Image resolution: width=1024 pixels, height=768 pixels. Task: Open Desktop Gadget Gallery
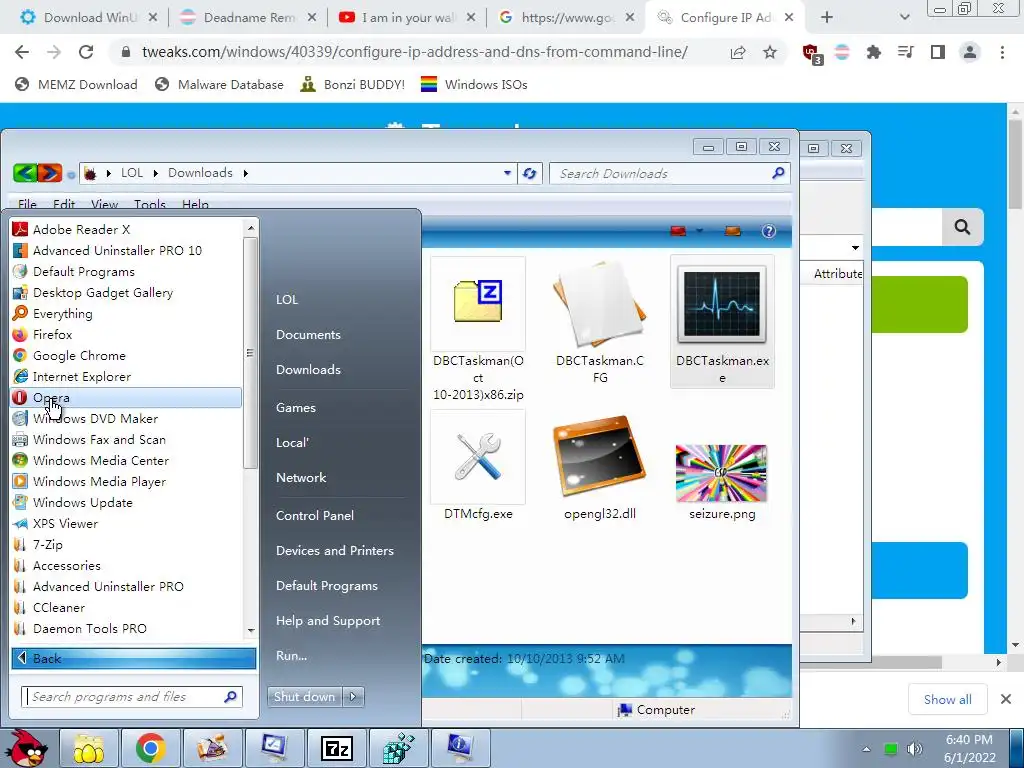point(126,293)
